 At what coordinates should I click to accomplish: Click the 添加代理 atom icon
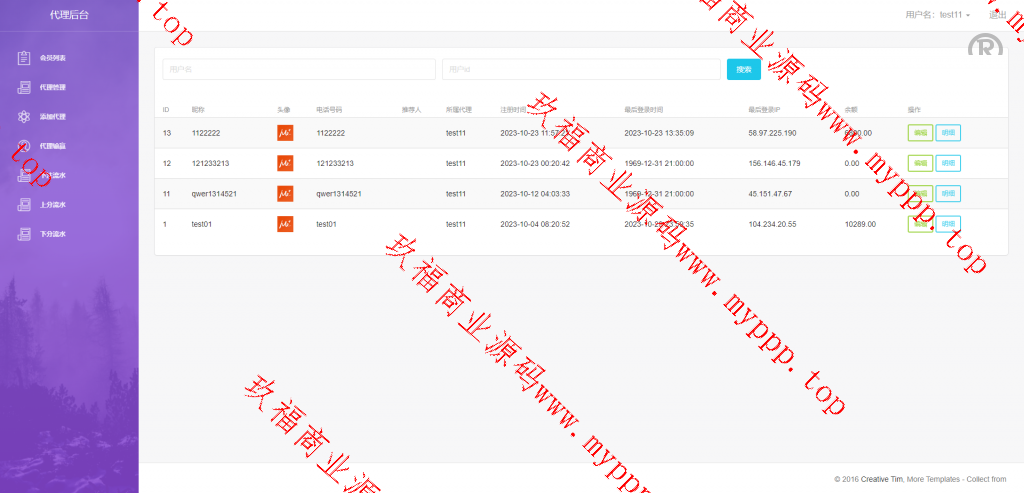point(24,117)
